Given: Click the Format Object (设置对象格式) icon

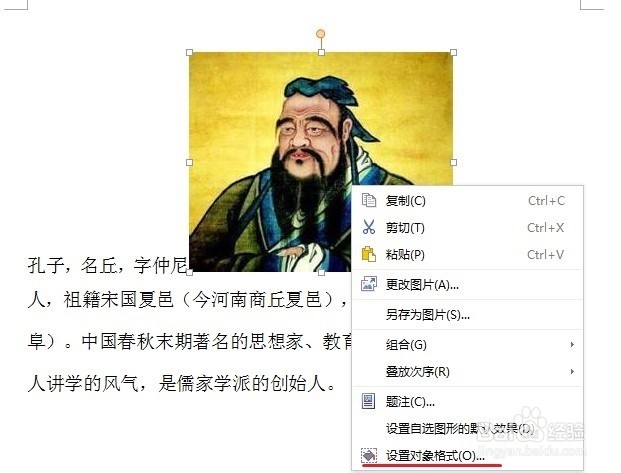Looking at the screenshot, I should [369, 456].
